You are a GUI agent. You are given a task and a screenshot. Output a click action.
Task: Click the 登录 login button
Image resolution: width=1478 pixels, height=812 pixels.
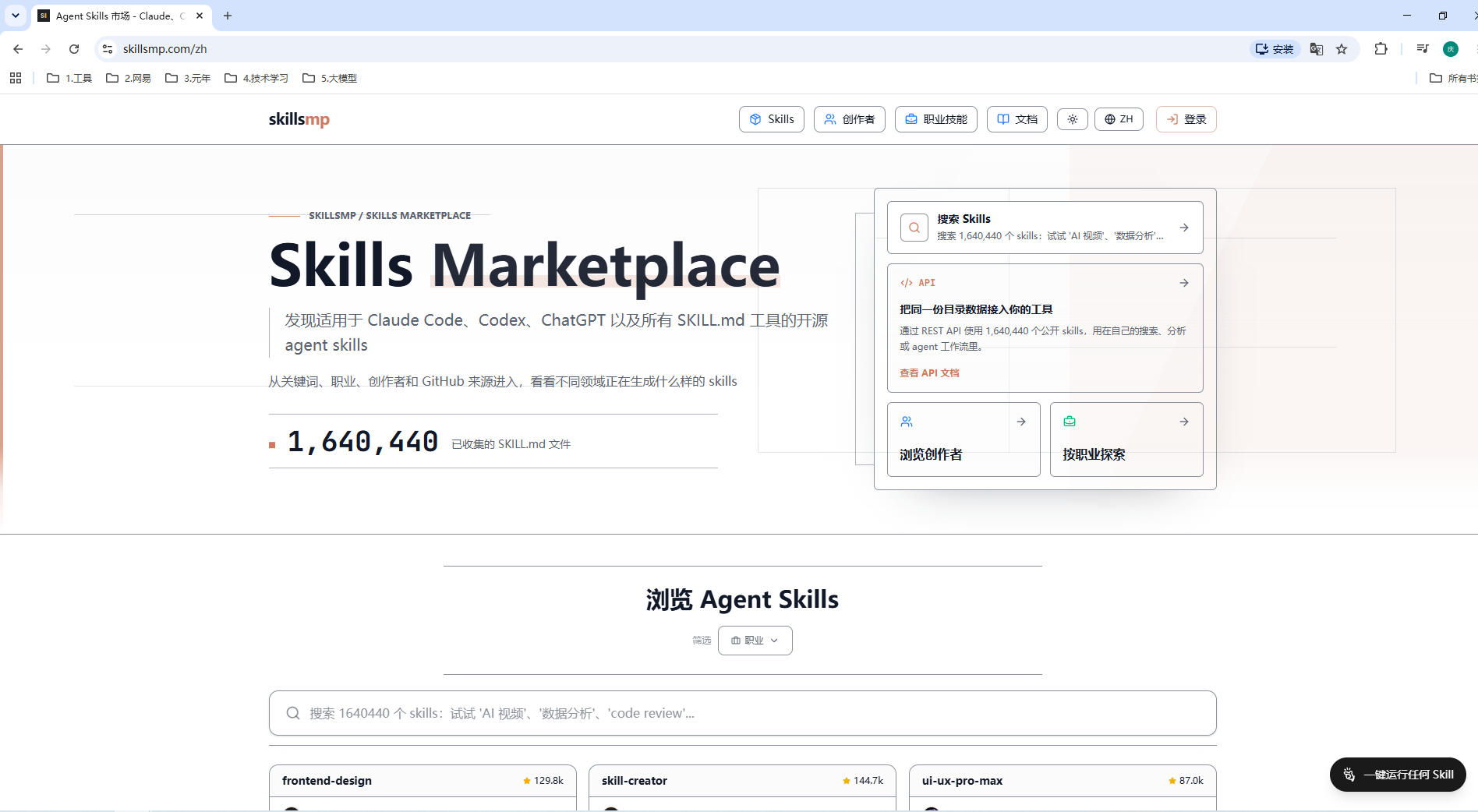point(1186,119)
